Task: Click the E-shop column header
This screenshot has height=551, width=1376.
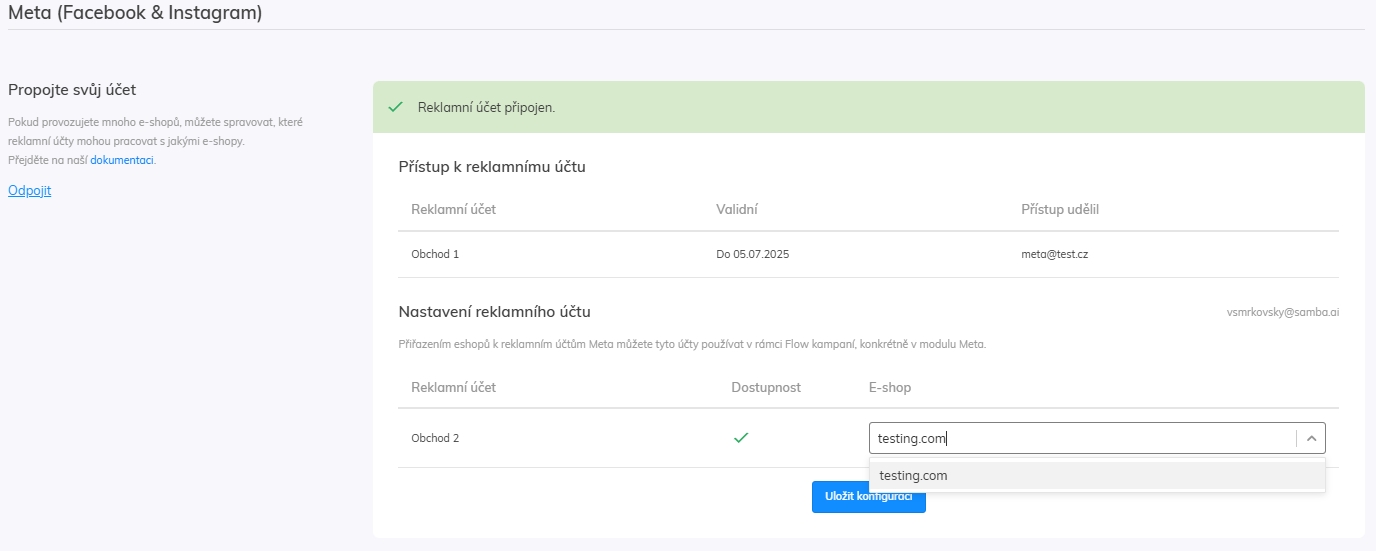Action: (890, 387)
